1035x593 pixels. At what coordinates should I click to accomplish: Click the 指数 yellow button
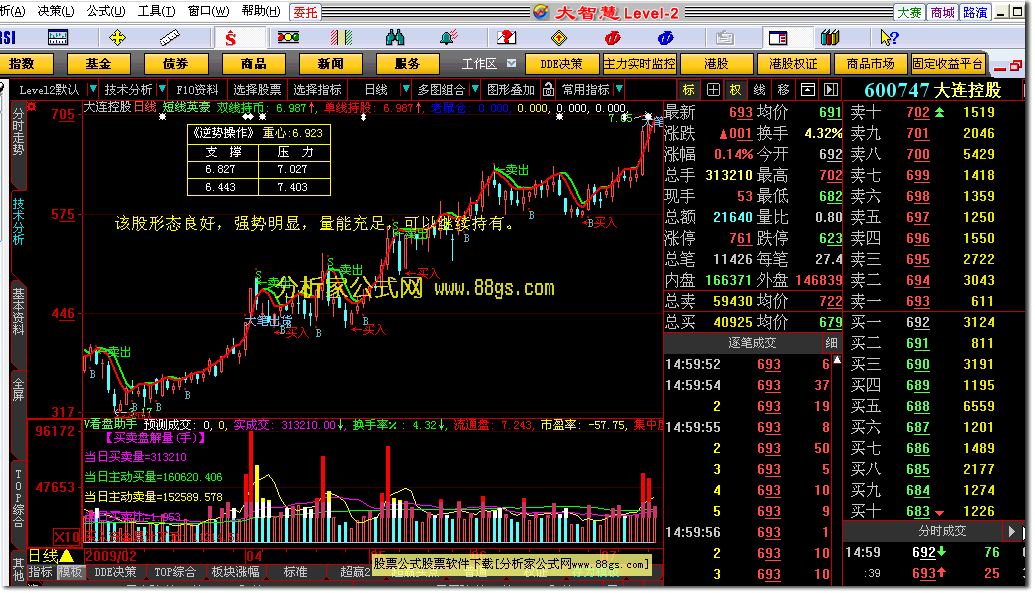coord(21,63)
